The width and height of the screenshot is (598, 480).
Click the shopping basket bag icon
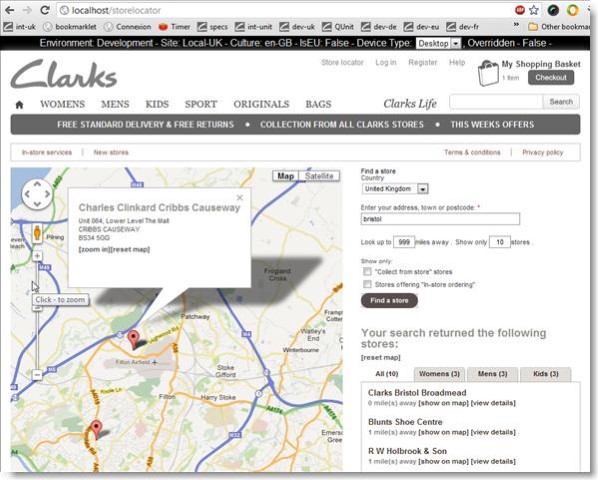[488, 73]
